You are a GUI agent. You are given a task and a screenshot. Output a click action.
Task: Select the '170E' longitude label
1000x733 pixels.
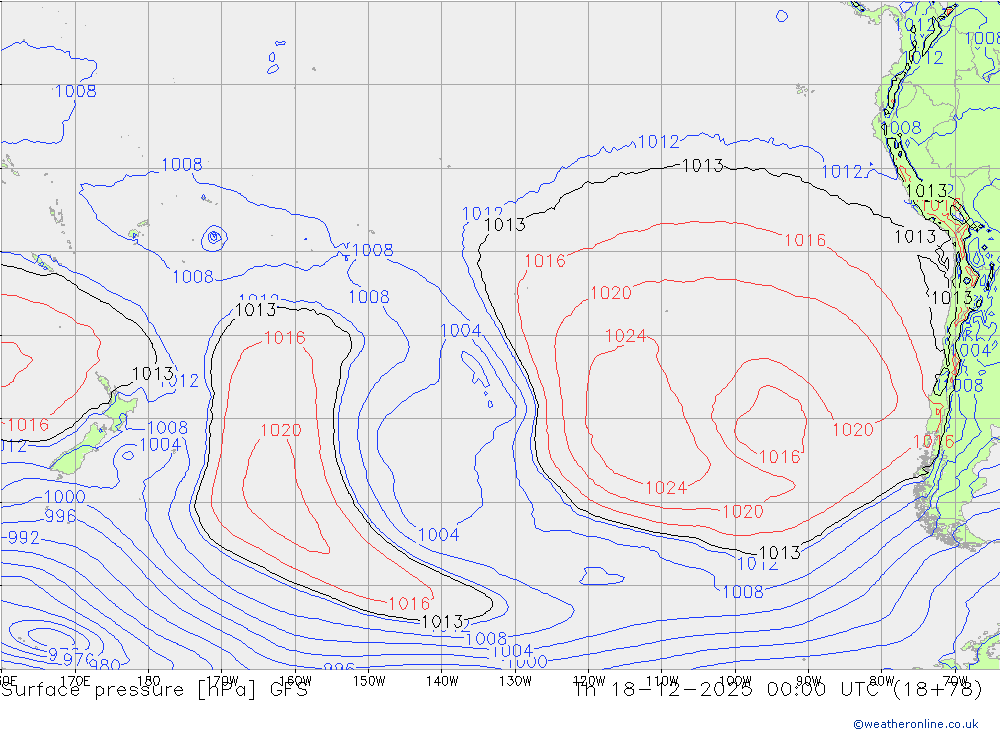pyautogui.click(x=75, y=681)
